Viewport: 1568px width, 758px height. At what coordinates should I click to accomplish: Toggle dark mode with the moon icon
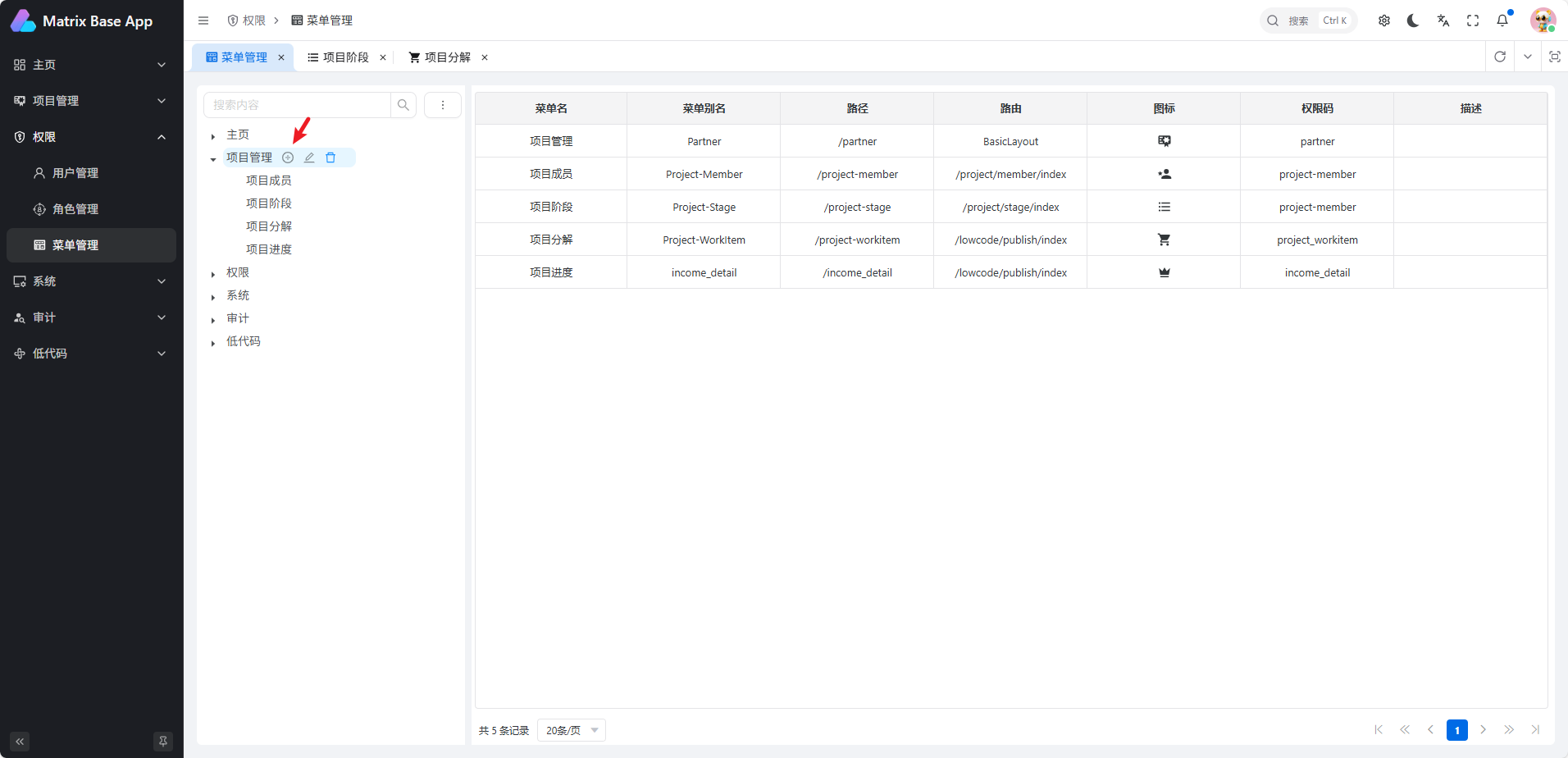click(1413, 21)
